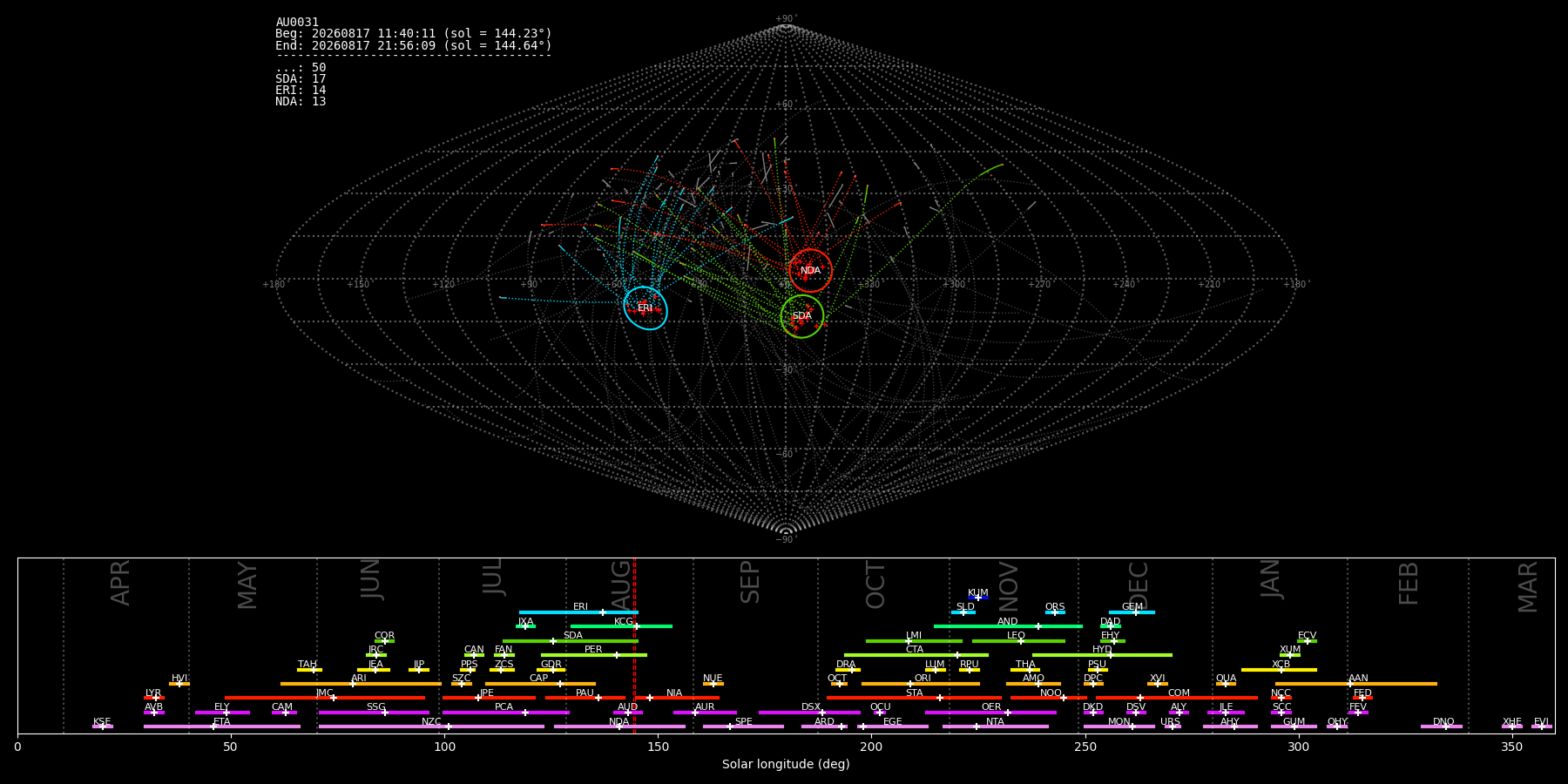The image size is (1568, 784).
Task: Click the DEC month label
Action: tap(1139, 585)
